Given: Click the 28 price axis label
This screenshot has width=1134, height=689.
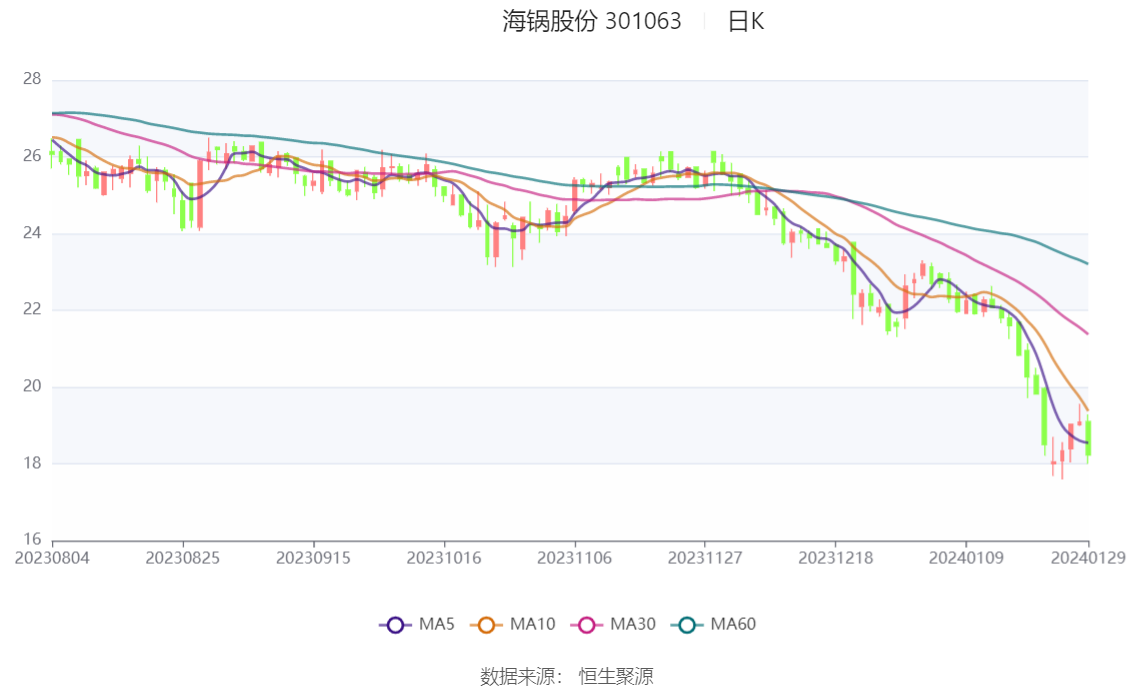Looking at the screenshot, I should 32,79.
